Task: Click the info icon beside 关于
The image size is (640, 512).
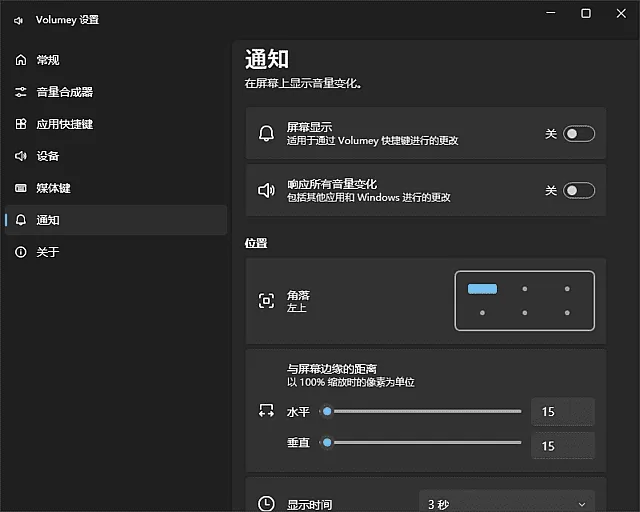Action: tap(21, 252)
